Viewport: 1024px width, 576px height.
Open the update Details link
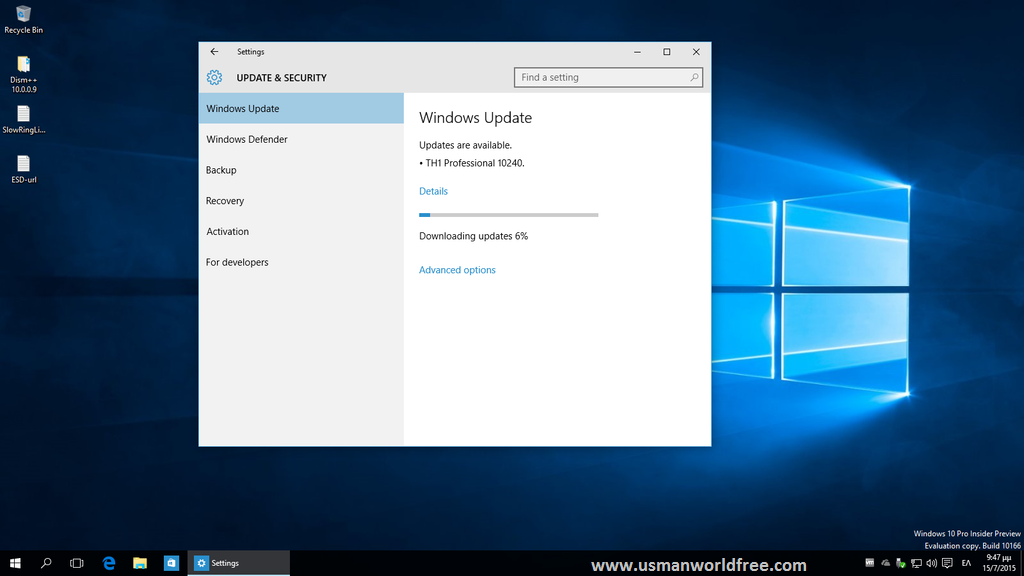(x=433, y=191)
